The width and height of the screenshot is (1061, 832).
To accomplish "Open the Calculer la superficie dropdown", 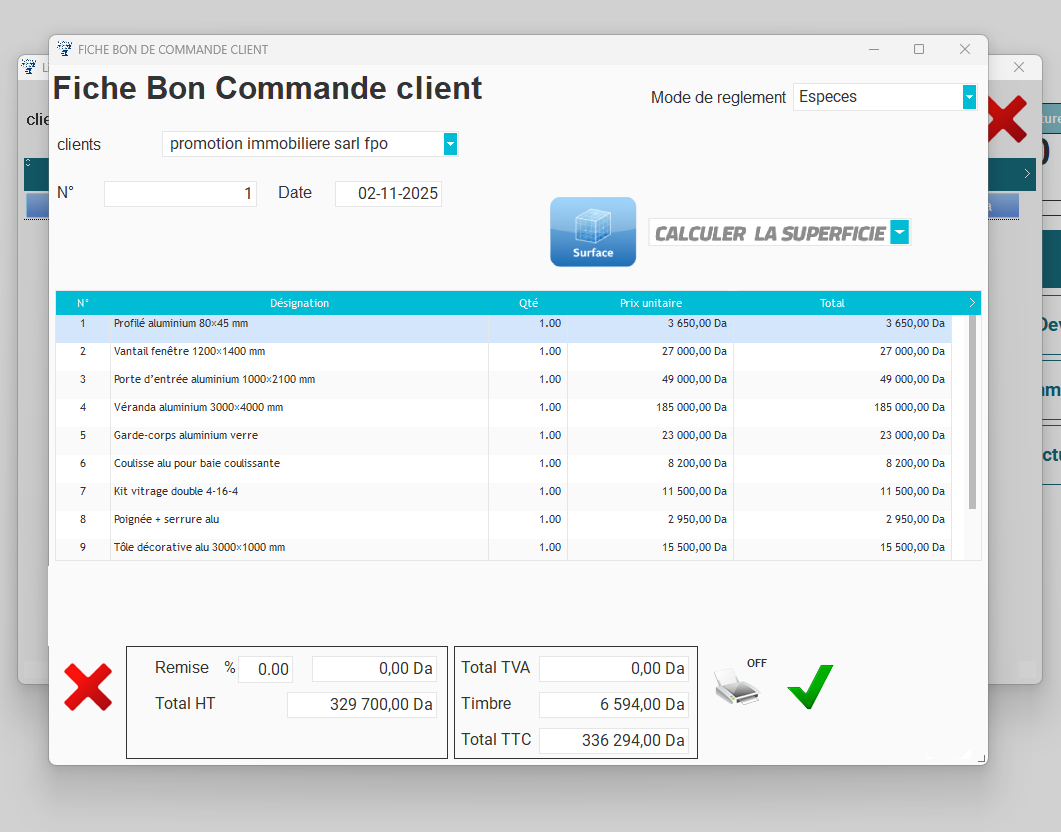I will (x=900, y=233).
